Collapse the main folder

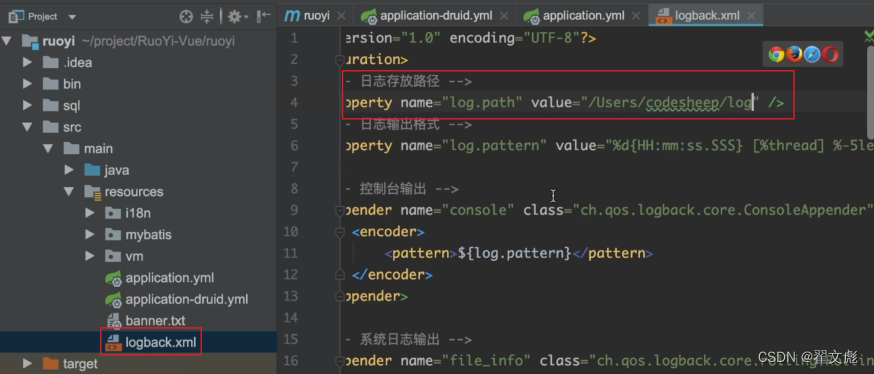point(48,149)
